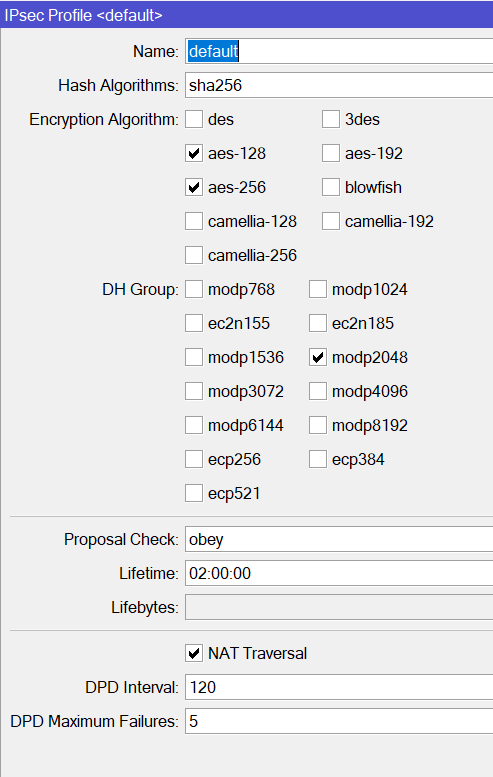Screen dimensions: 493x777
Task: Toggle the modp4096 checkbox
Action: [318, 391]
